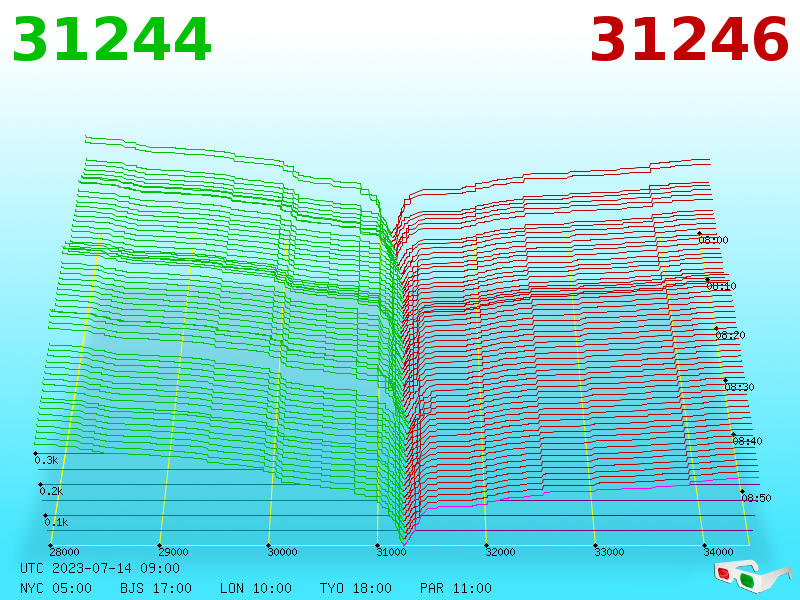
Task: Click the 32000 price axis label
Action: point(501,552)
